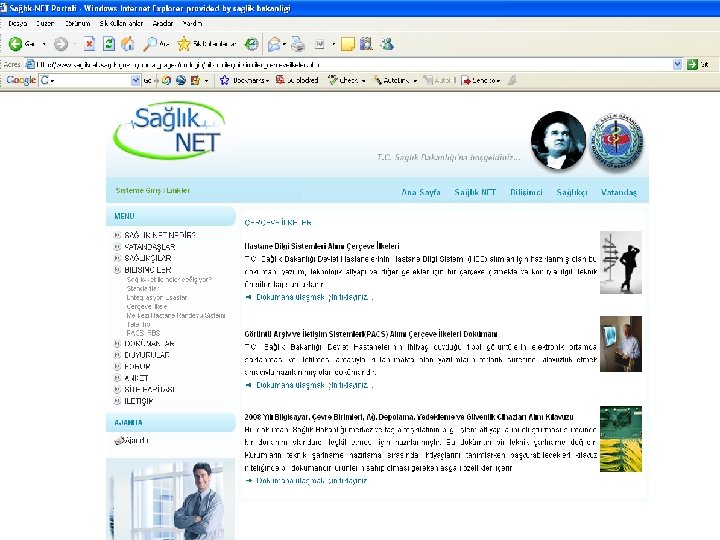Viewport: 720px width, 540px height.
Task: Open the Dosya menu
Action: tap(17, 23)
